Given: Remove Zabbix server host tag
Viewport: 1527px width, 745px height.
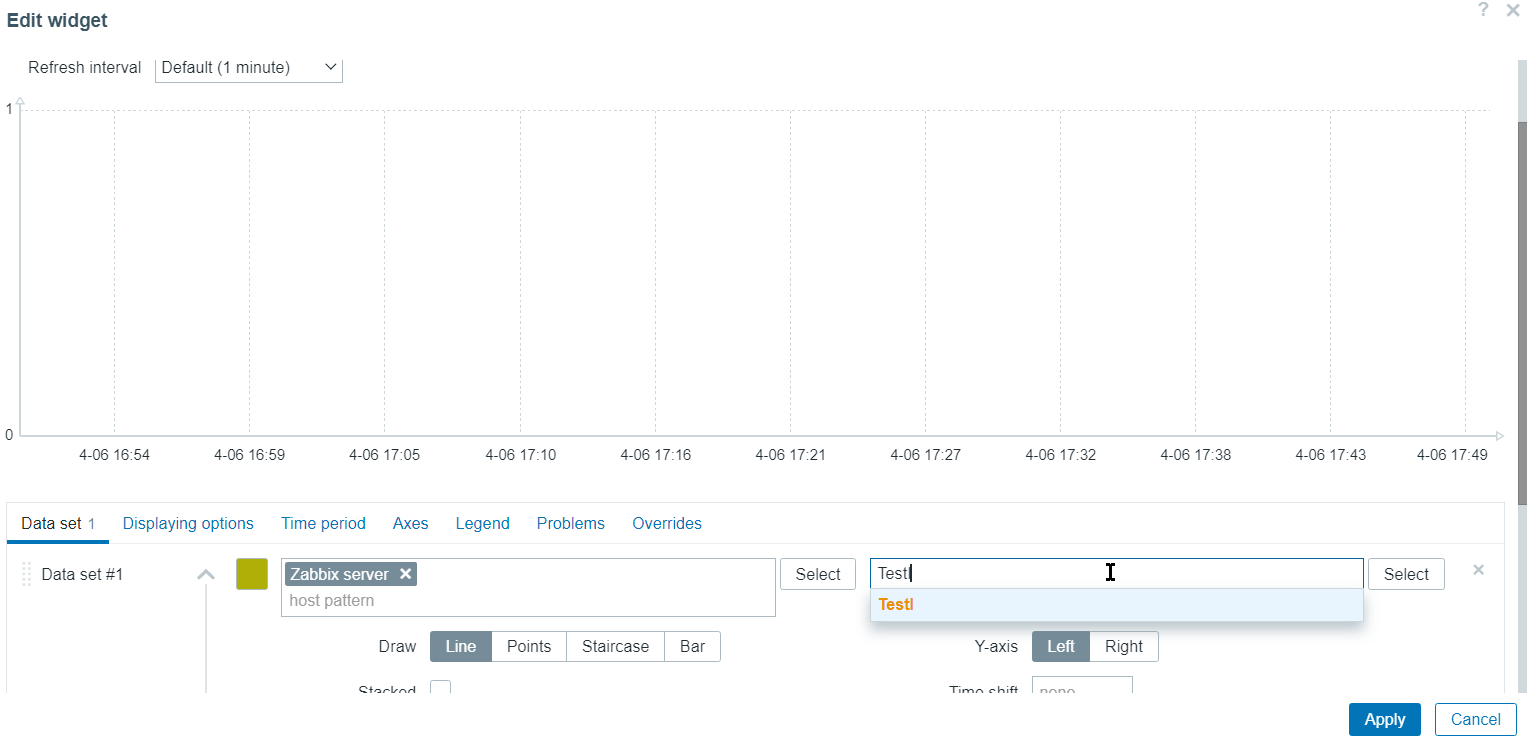Looking at the screenshot, I should 405,574.
